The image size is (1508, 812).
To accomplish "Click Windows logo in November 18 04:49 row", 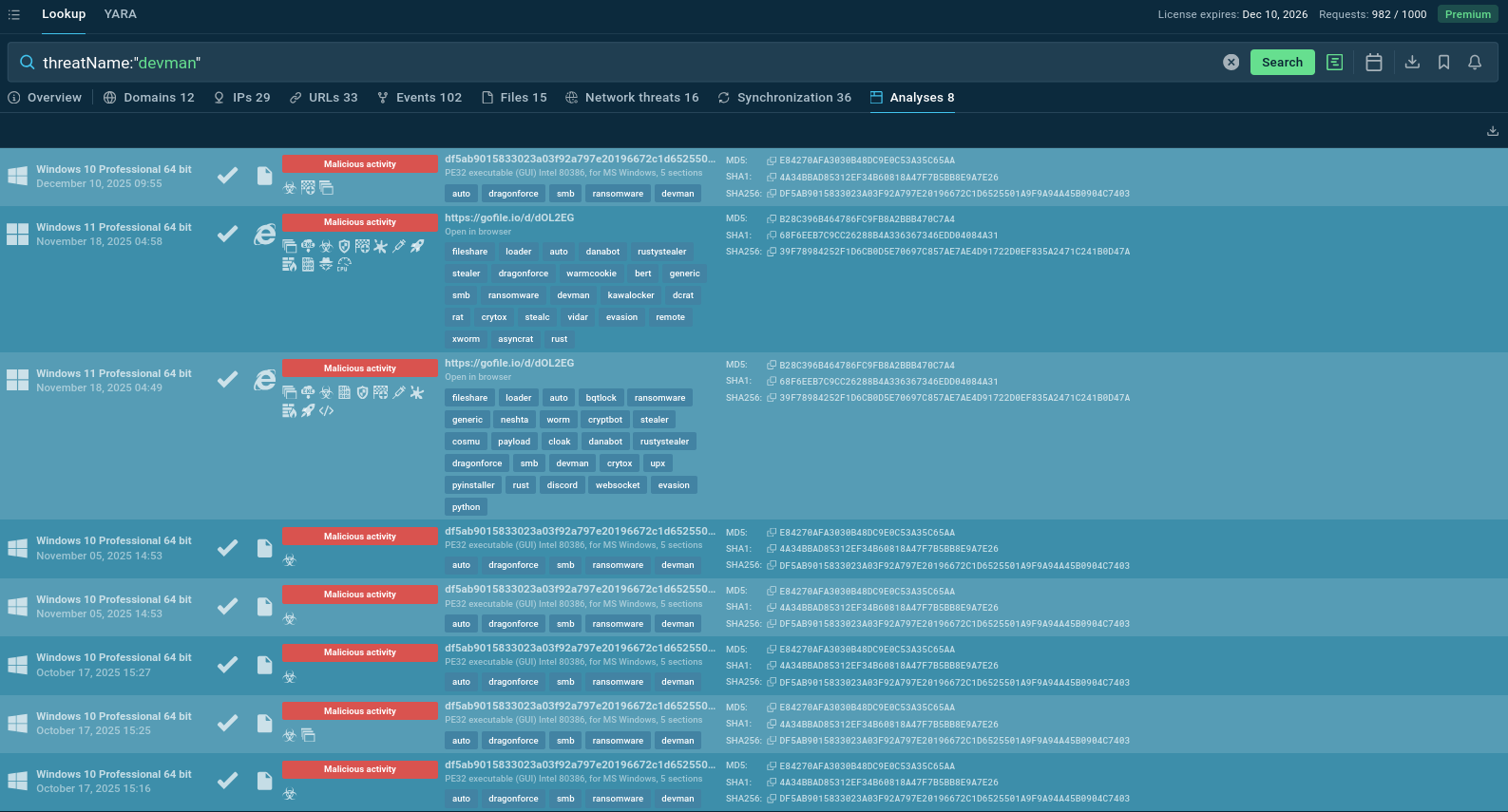I will [x=17, y=380].
